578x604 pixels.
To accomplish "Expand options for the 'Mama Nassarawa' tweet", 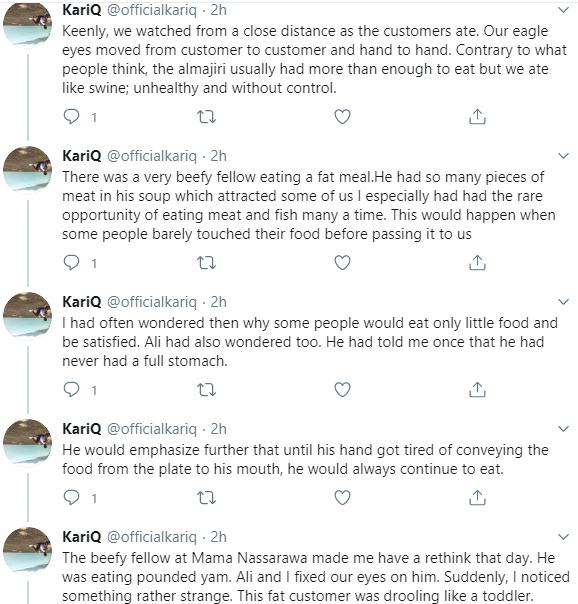I will [563, 537].
